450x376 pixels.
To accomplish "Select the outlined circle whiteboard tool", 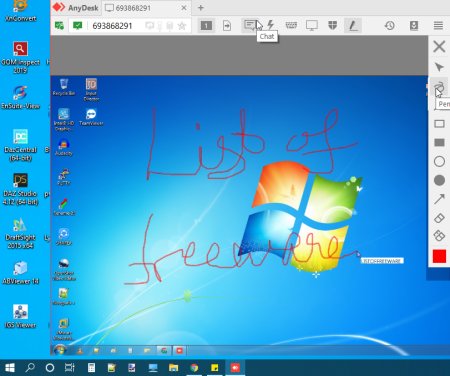I will click(439, 161).
